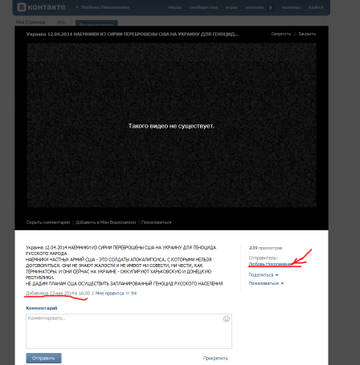360x365 pixels.
Task: Click the «Комментарий» heading
Action: [x=41, y=308]
